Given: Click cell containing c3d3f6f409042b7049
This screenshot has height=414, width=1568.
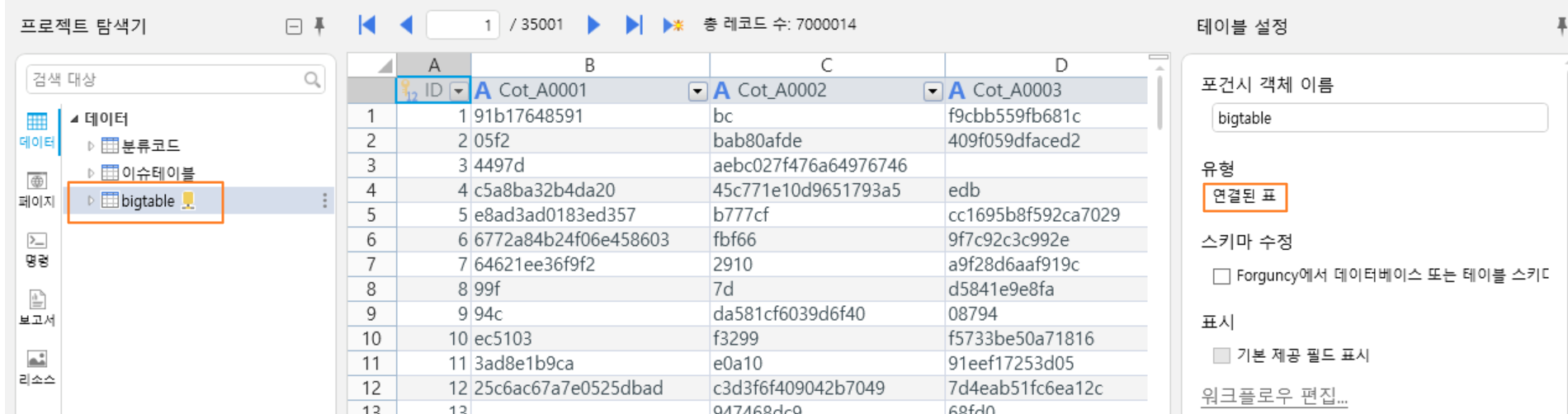Looking at the screenshot, I should coord(827,388).
